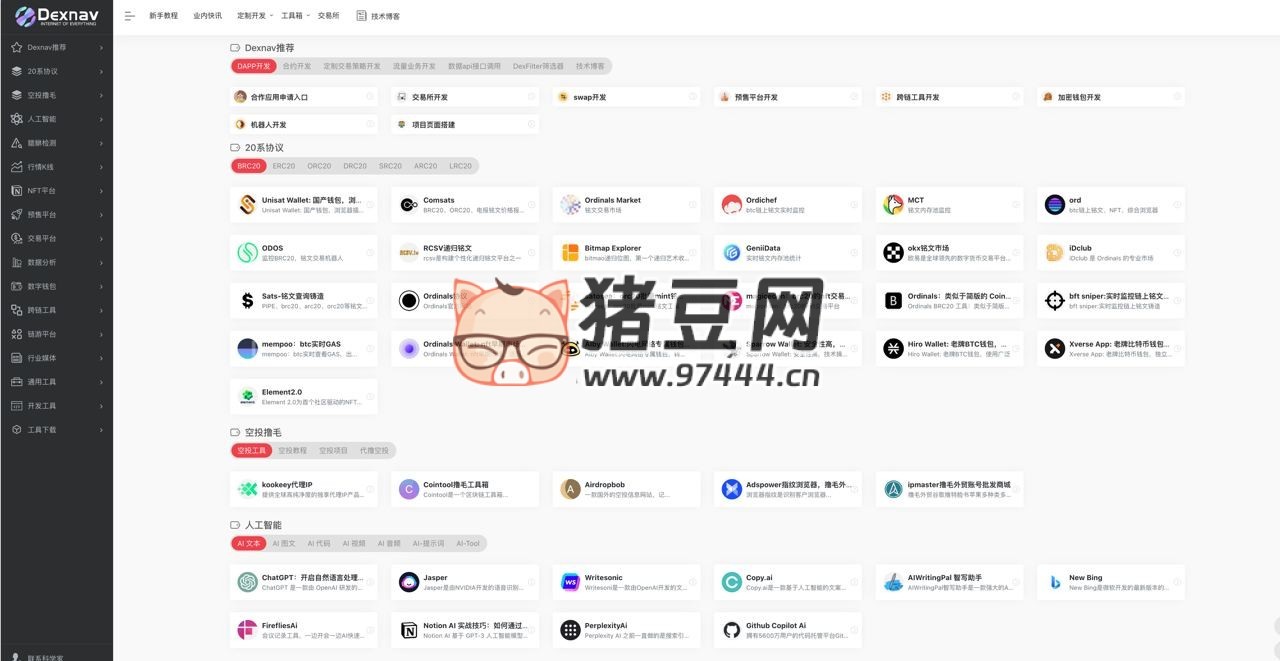The width and height of the screenshot is (1280, 661).
Task: Switch to the 合约开发 tab
Action: (x=297, y=66)
